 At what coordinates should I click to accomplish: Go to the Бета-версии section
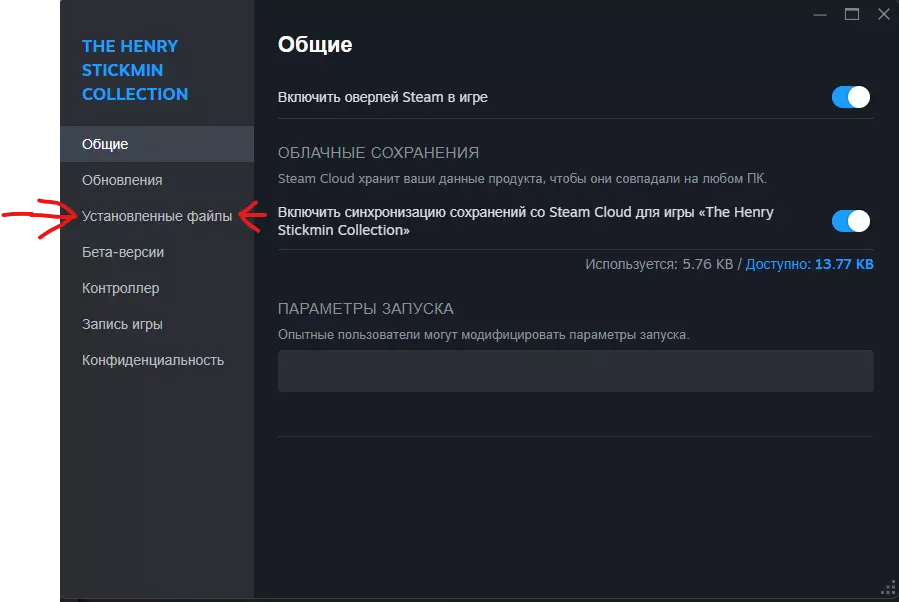click(x=123, y=252)
